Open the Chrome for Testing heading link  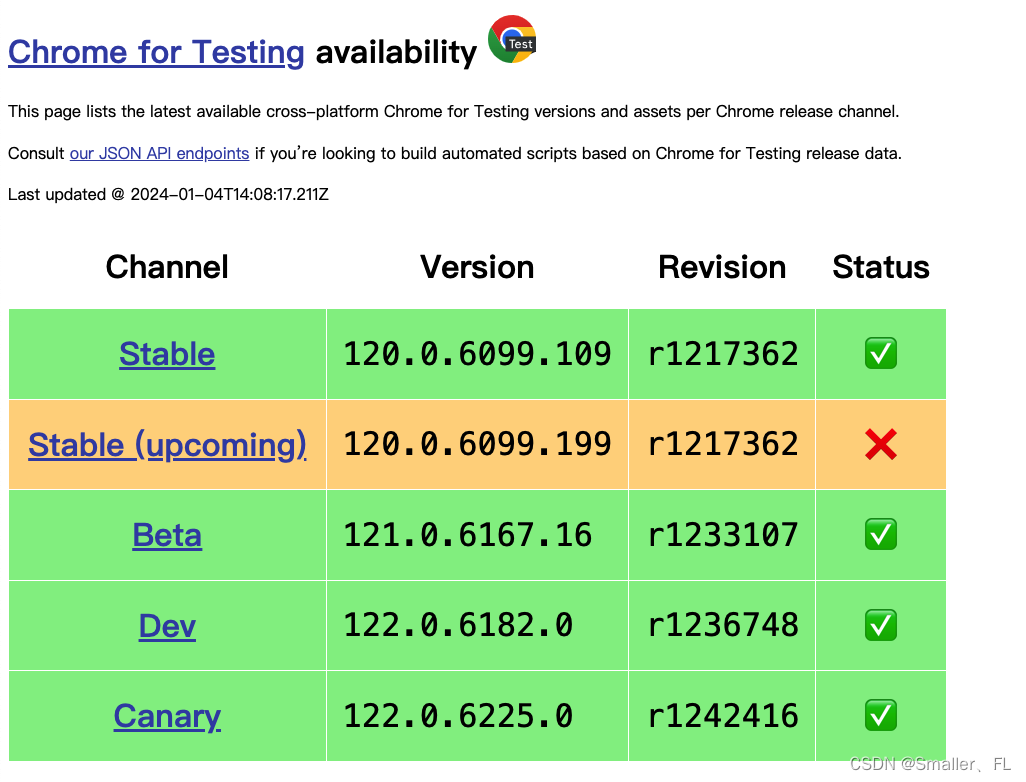pos(156,52)
